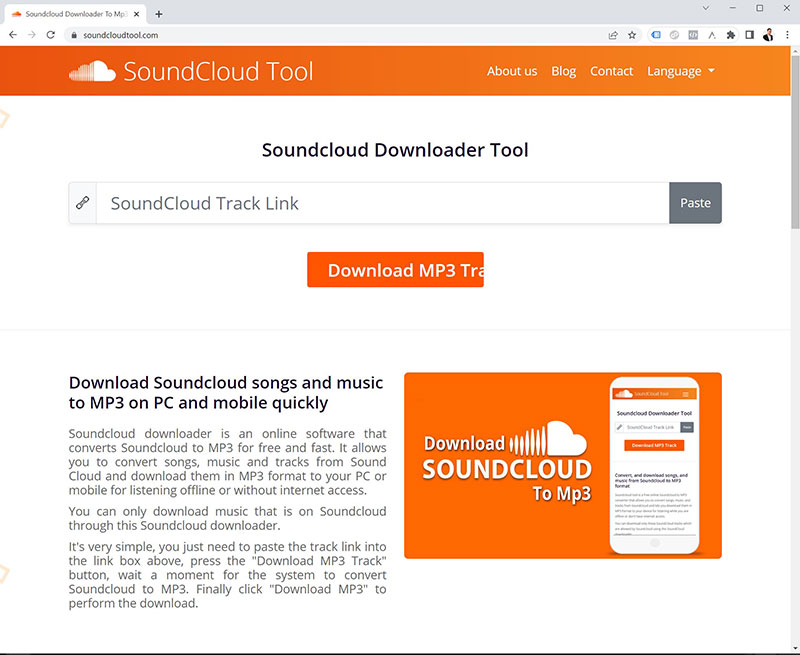Click the browser profile avatar icon
The height and width of the screenshot is (655, 800).
767,34
